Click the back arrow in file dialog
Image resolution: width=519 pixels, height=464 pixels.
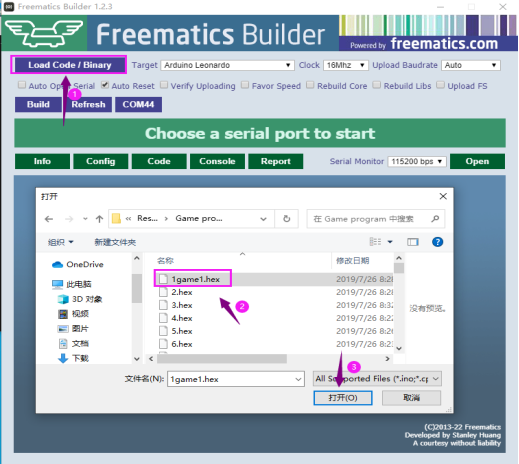point(49,219)
